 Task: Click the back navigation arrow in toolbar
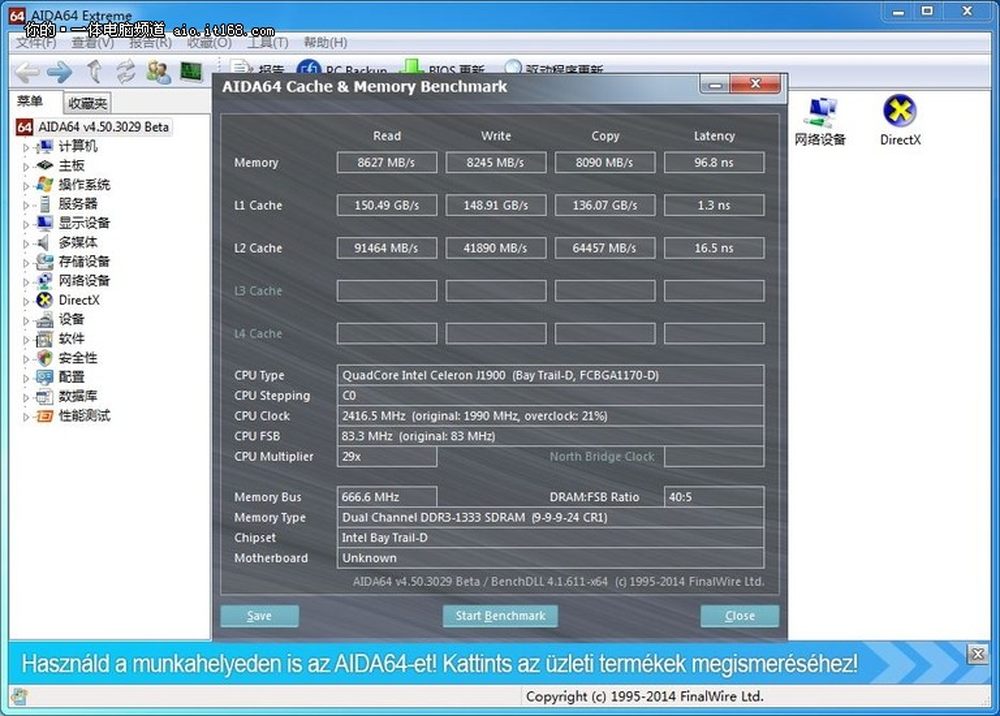point(27,72)
